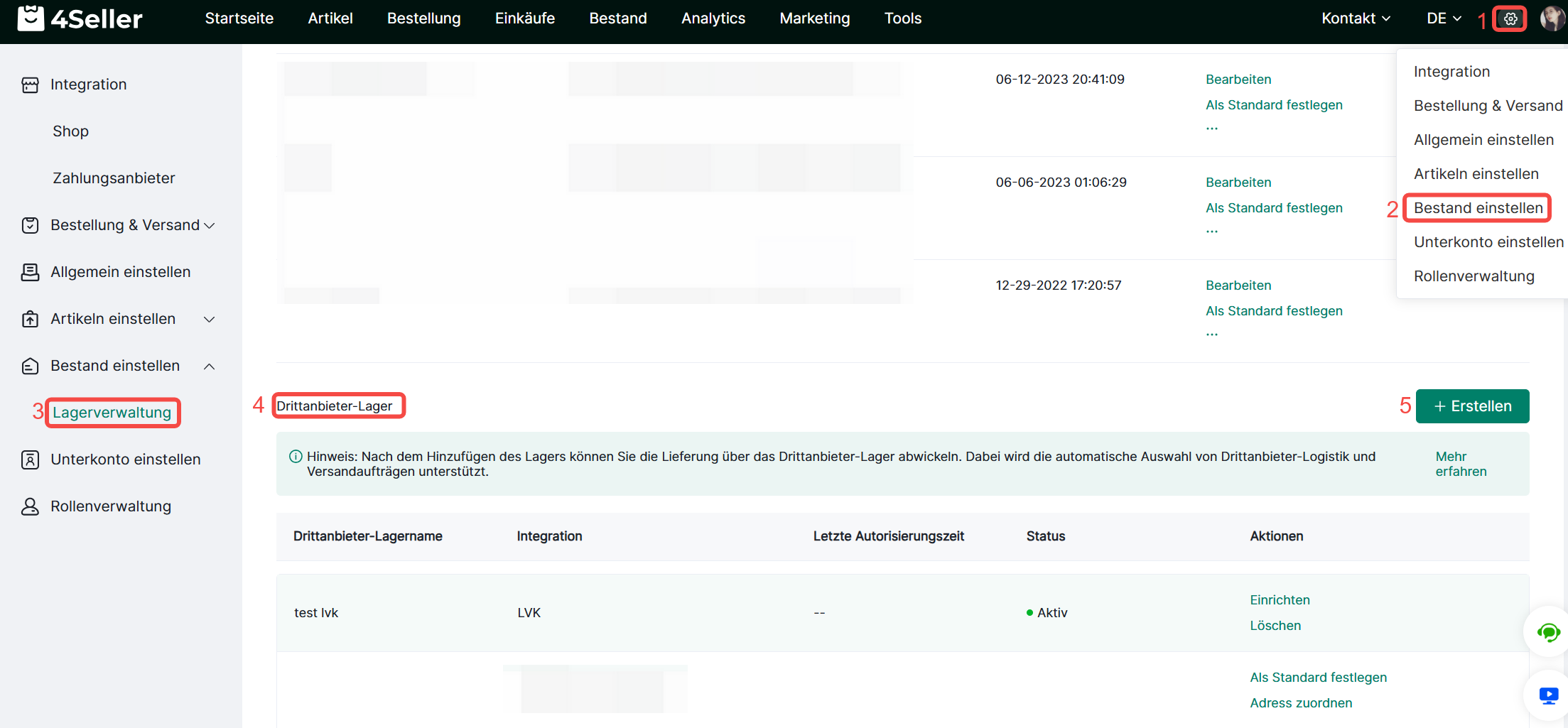This screenshot has width=1568, height=728.
Task: Click the Erstellen button
Action: 1472,406
